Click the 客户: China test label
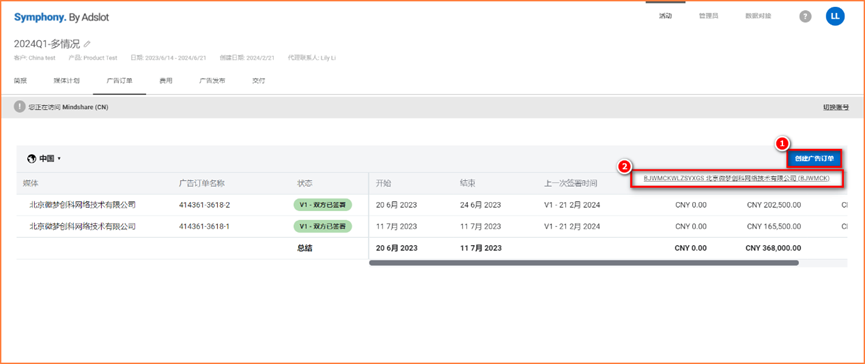 34,57
